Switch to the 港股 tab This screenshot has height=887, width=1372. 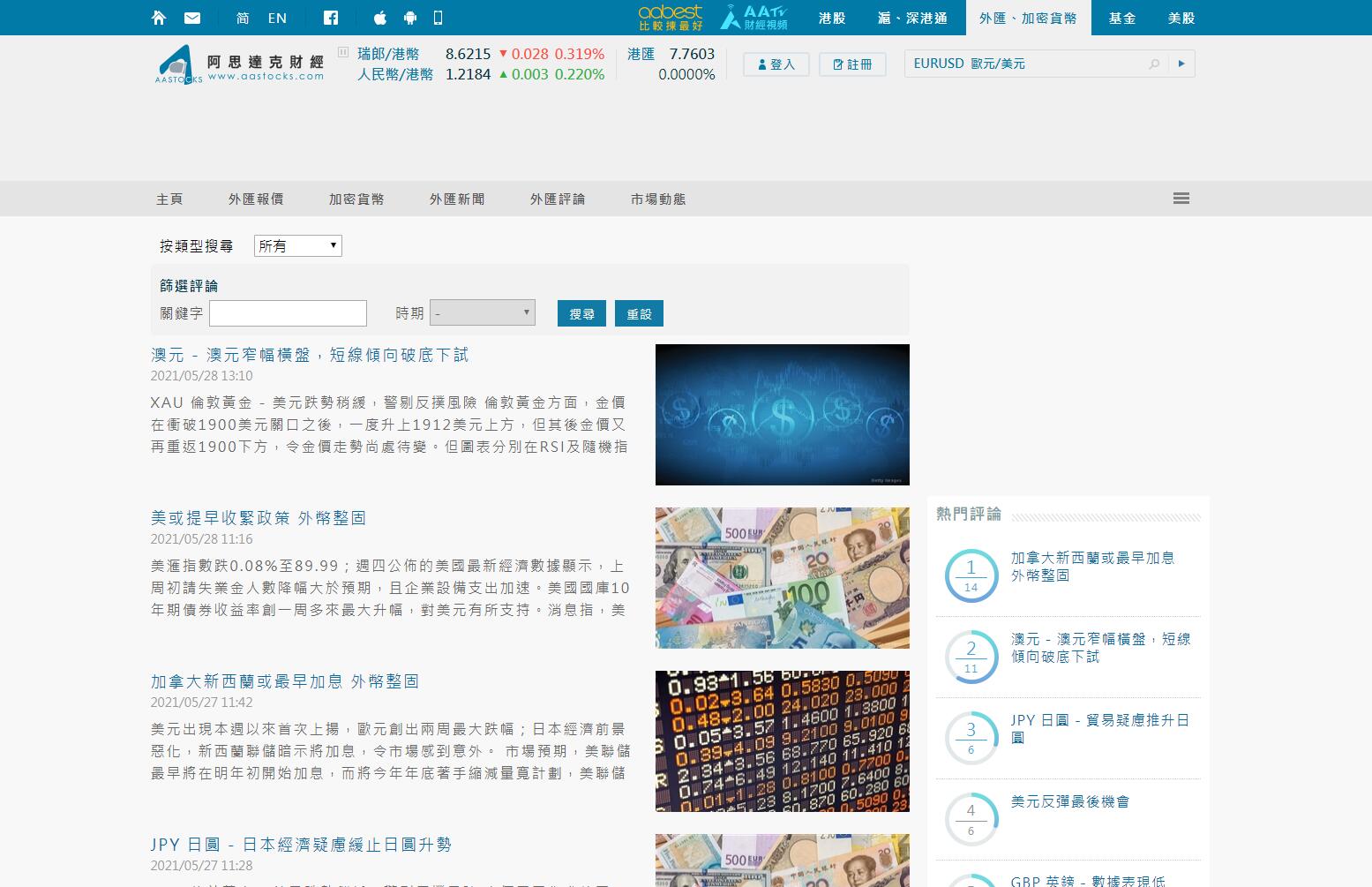(x=832, y=18)
